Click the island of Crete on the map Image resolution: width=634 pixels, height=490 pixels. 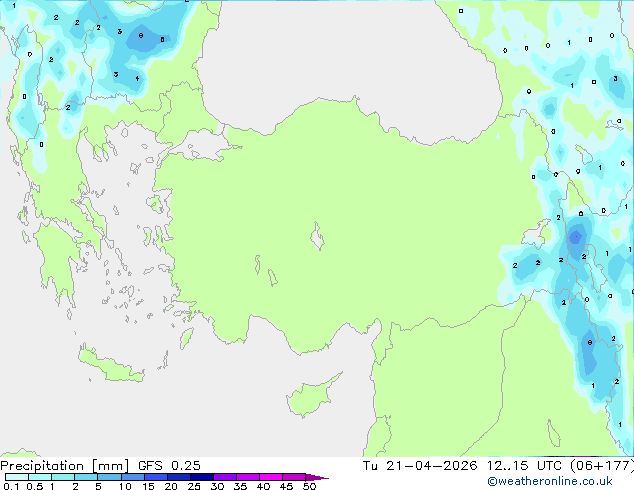coord(111,366)
